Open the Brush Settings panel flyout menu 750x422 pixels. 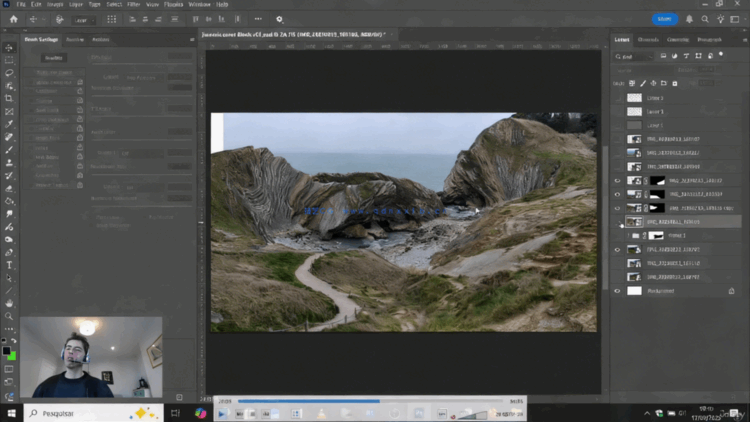click(190, 40)
